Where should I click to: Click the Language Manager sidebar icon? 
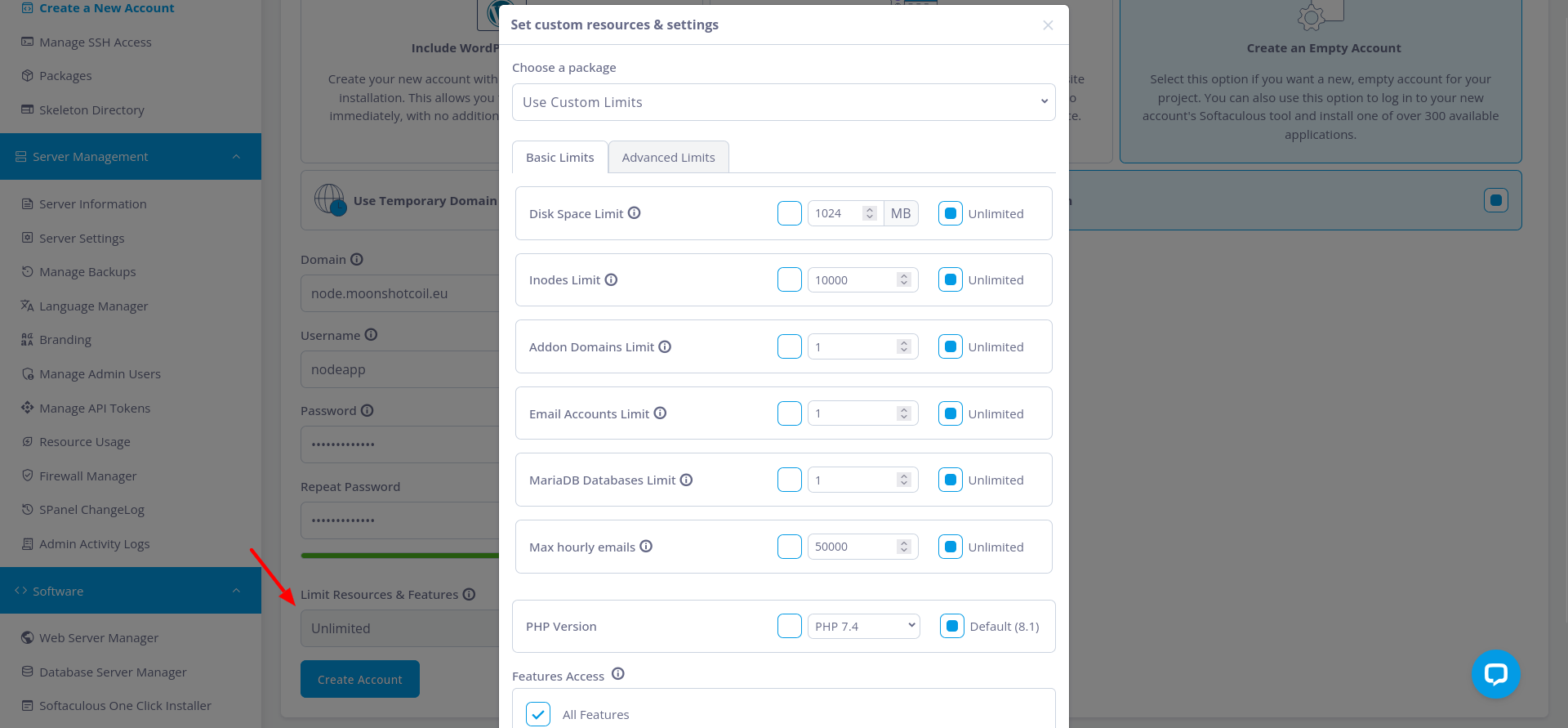[28, 306]
